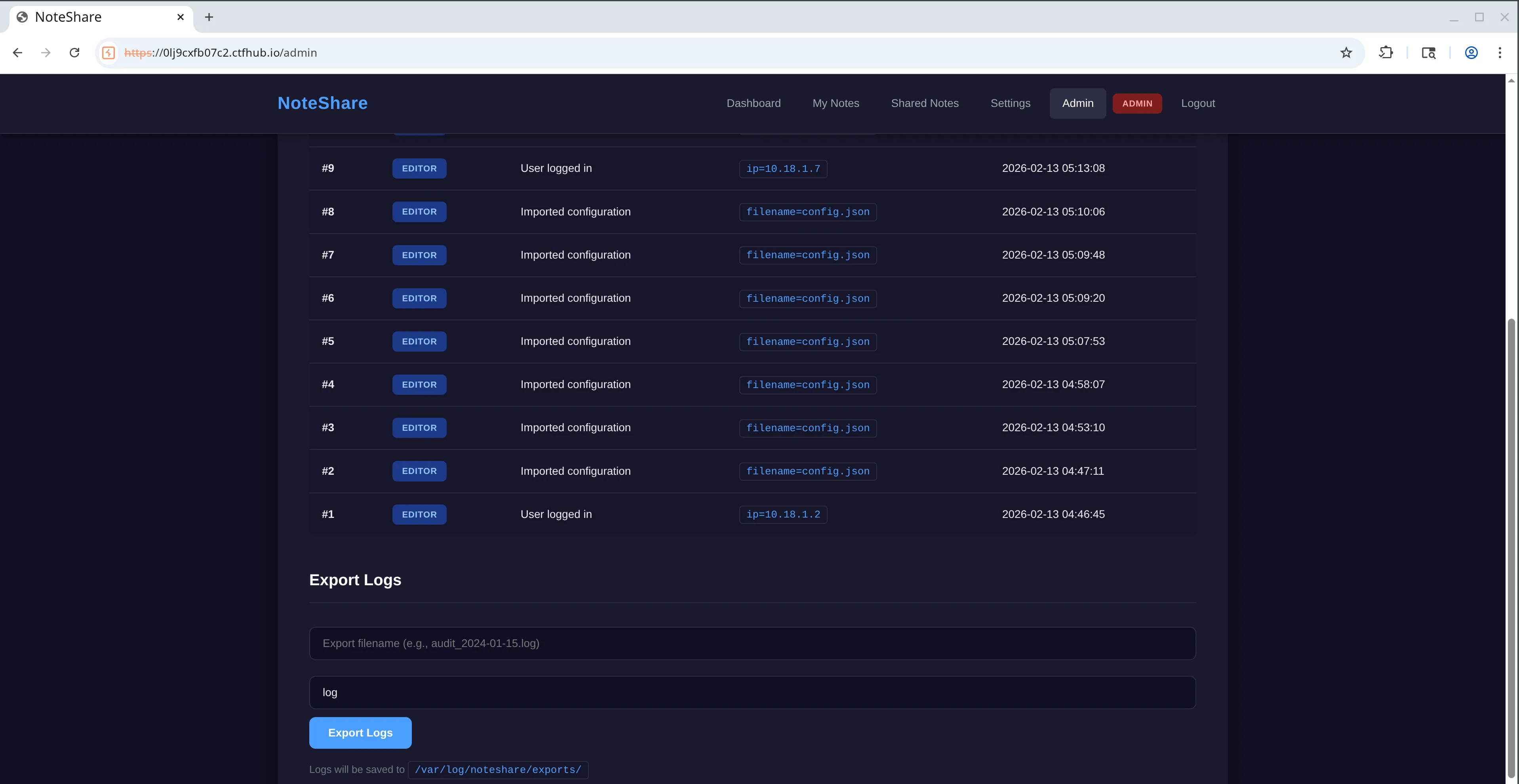Click the /var/log/noteshare/exports/ path
Viewport: 1519px width, 784px height.
point(498,770)
